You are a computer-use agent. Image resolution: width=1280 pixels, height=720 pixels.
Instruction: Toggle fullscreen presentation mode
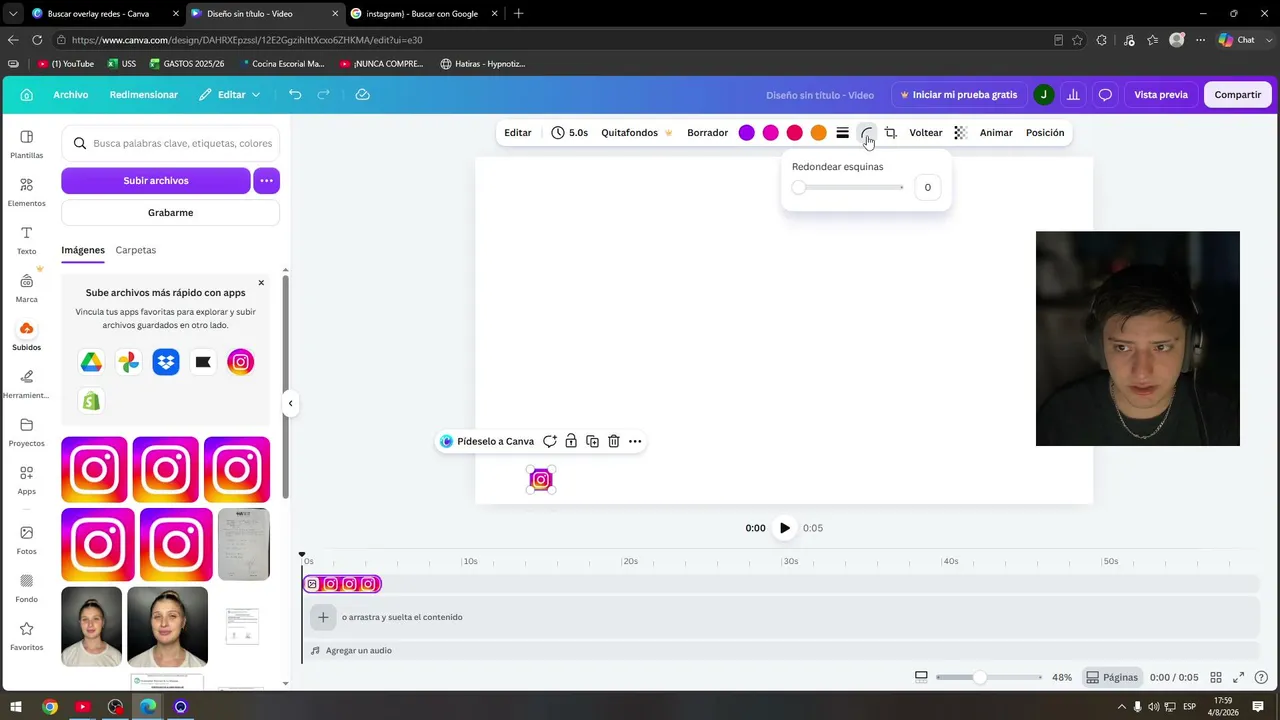point(1238,677)
